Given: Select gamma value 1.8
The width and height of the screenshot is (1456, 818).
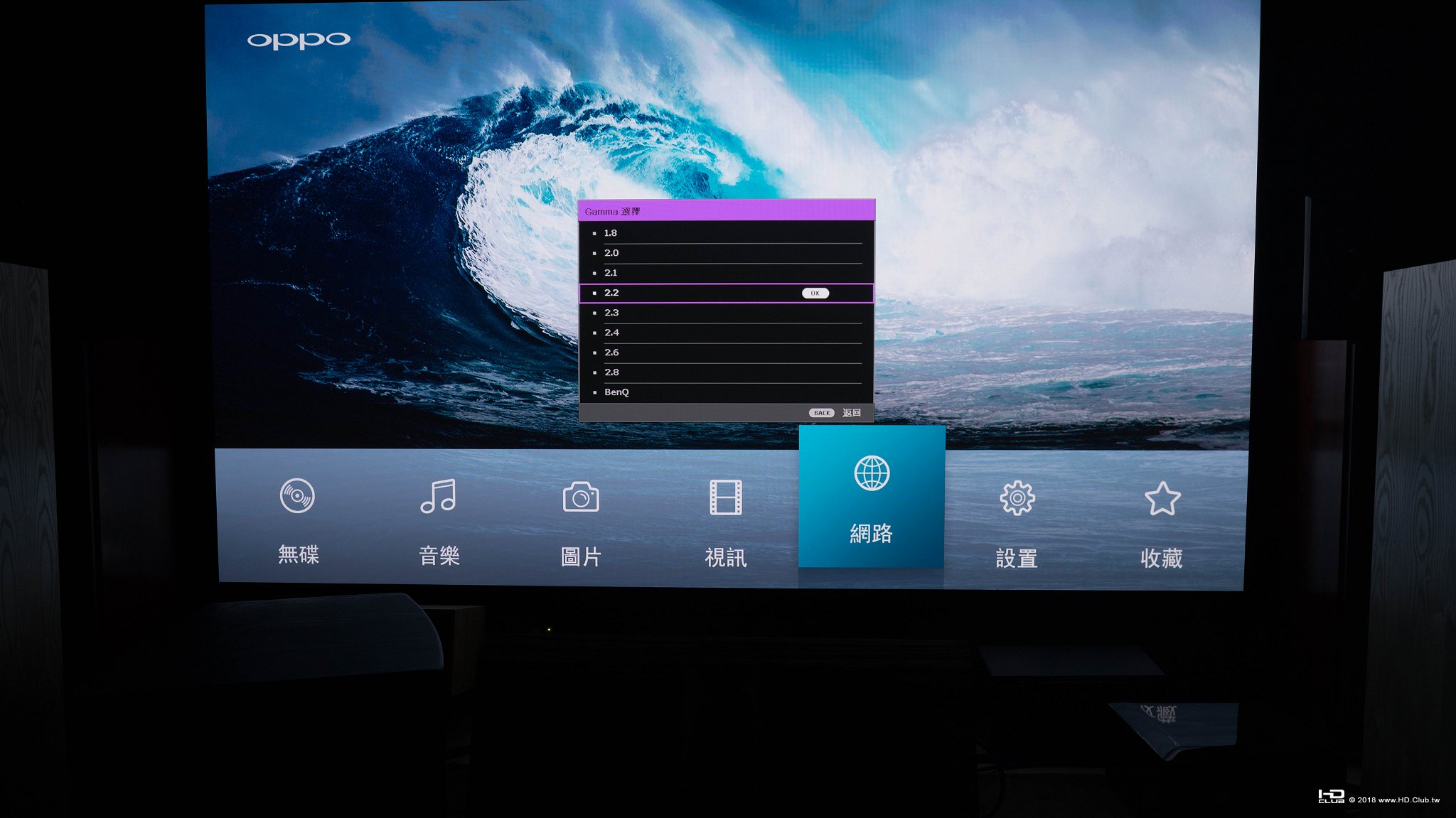Looking at the screenshot, I should (611, 233).
